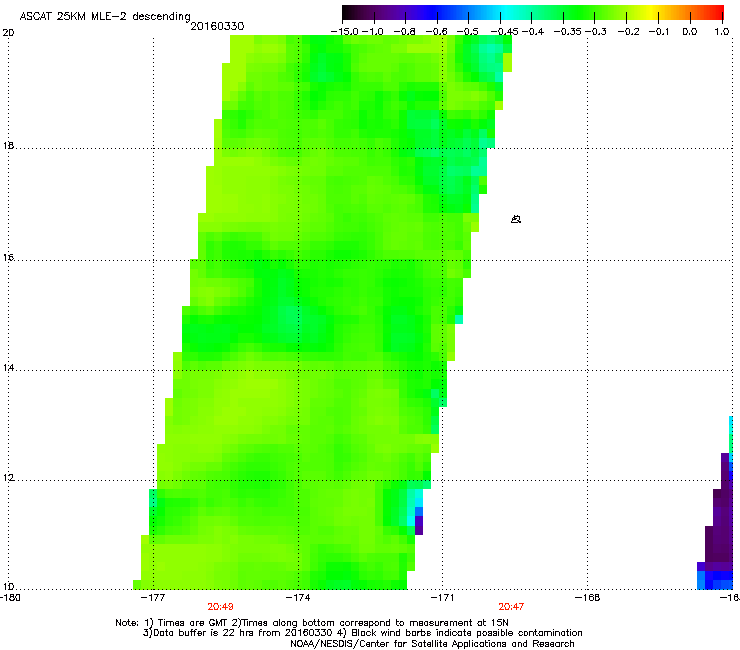The height and width of the screenshot is (650, 740).
Task: Click the '-0.3' color bar label
Action: coord(596,32)
